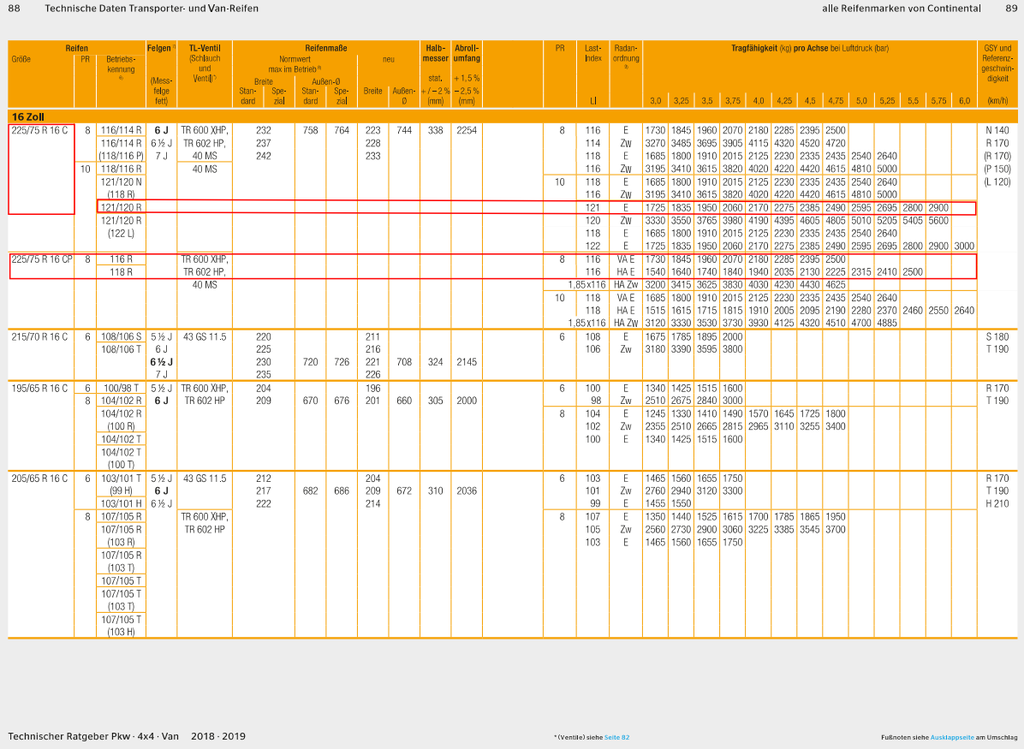
Task: Click the '16 Zoll' section heading
Action: coord(28,117)
